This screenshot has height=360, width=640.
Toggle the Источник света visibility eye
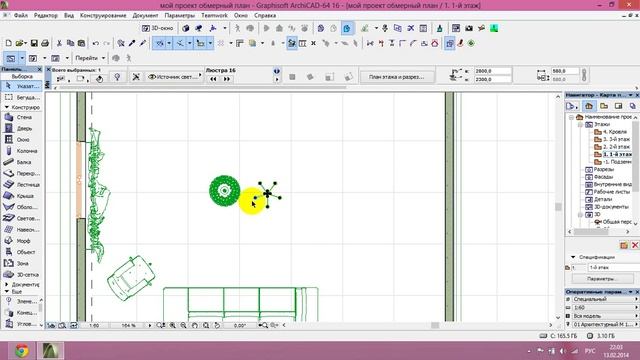(x=152, y=77)
